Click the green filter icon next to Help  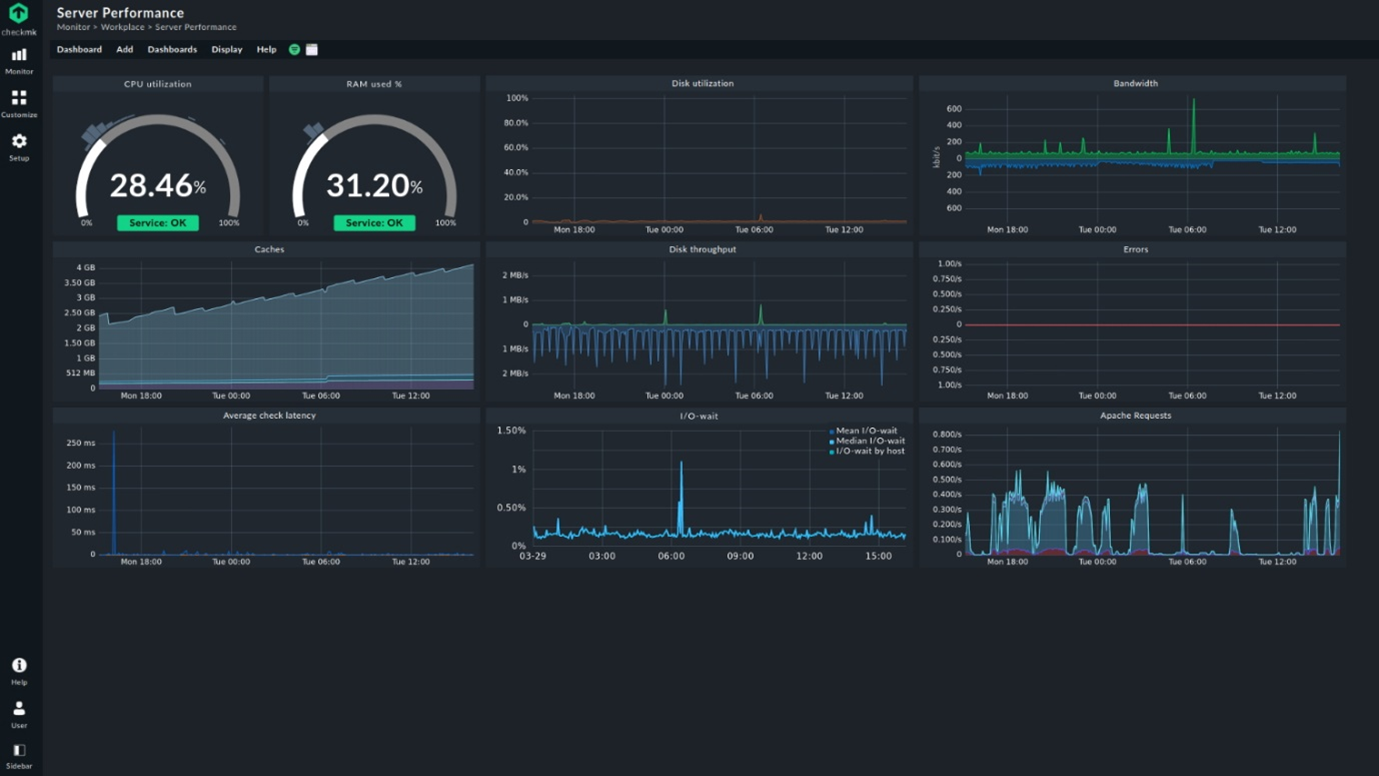[x=293, y=48]
